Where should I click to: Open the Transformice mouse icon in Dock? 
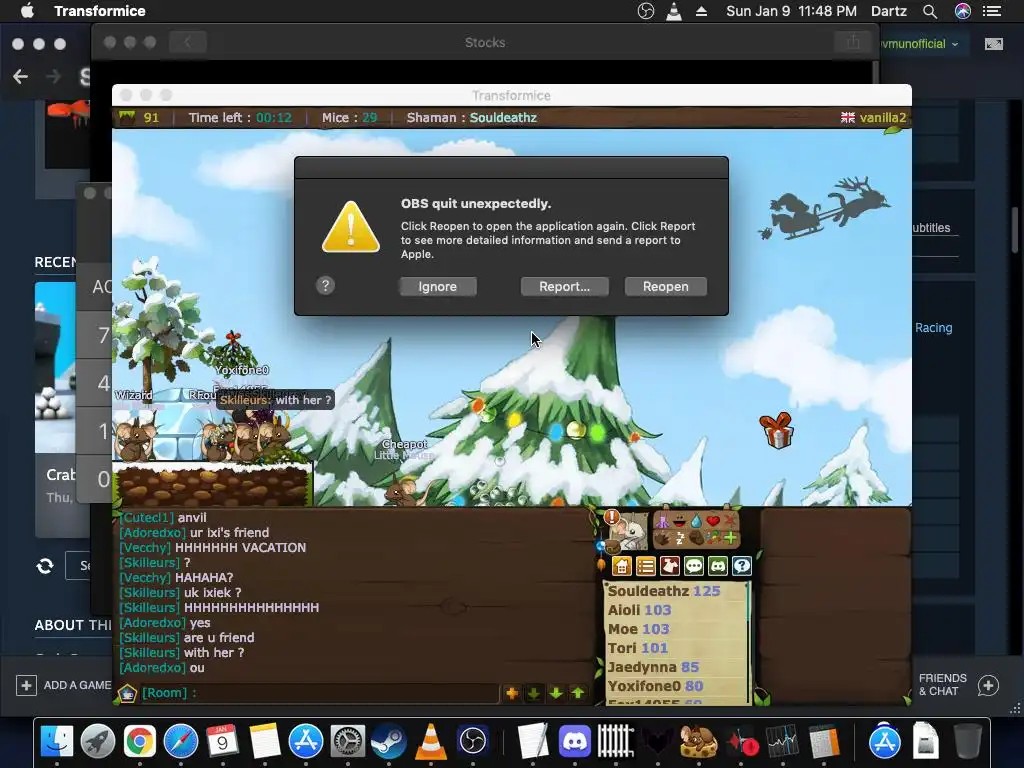click(699, 741)
